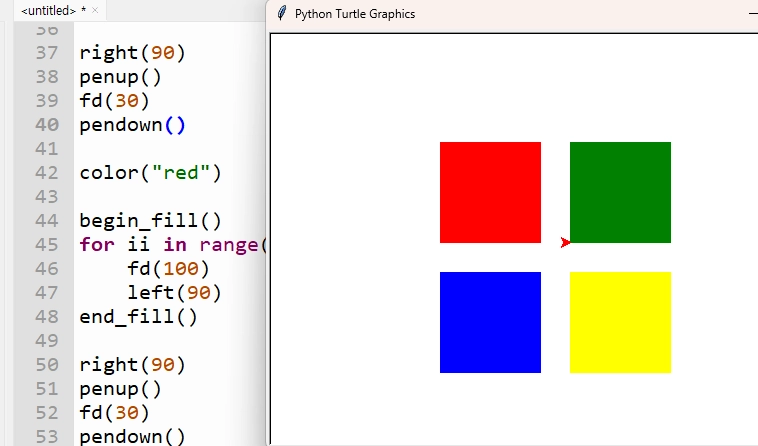Click the green filled square

620,192
